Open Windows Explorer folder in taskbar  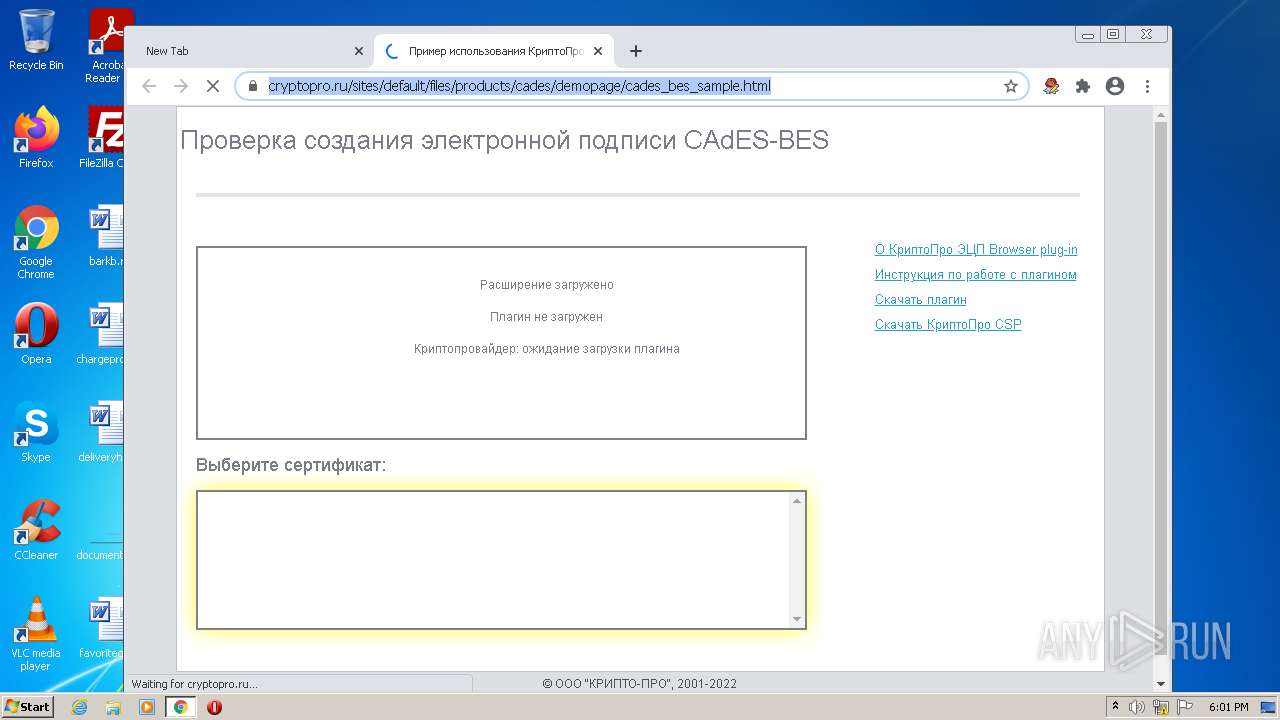(x=113, y=707)
